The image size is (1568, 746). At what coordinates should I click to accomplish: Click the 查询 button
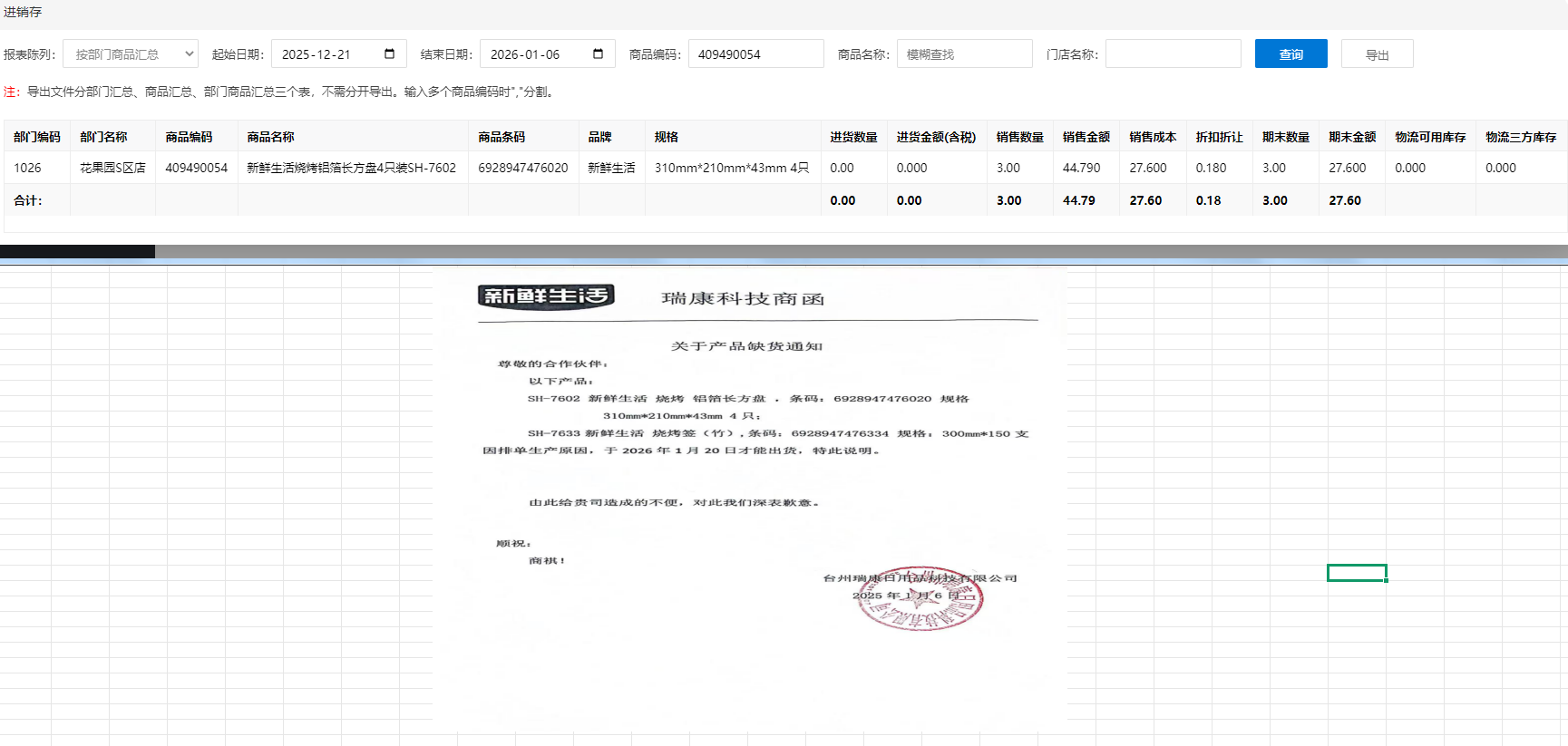coord(1290,54)
